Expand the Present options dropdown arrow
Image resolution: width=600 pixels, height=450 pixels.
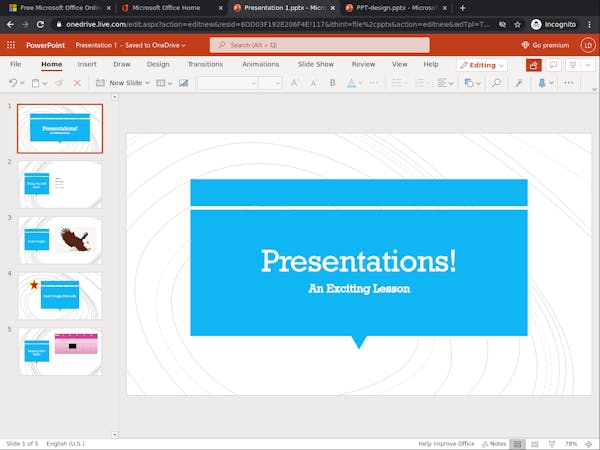(588, 65)
